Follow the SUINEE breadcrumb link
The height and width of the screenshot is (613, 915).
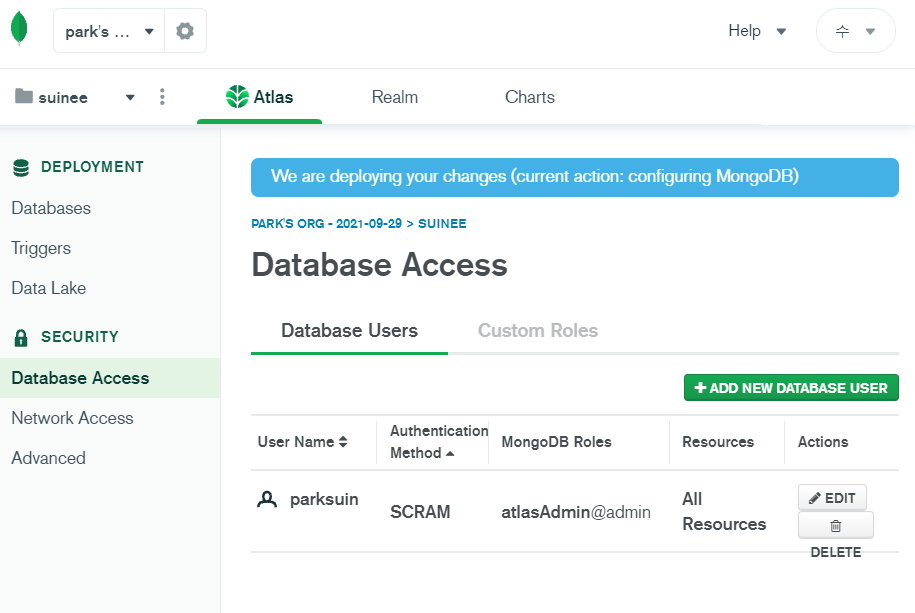coord(442,224)
